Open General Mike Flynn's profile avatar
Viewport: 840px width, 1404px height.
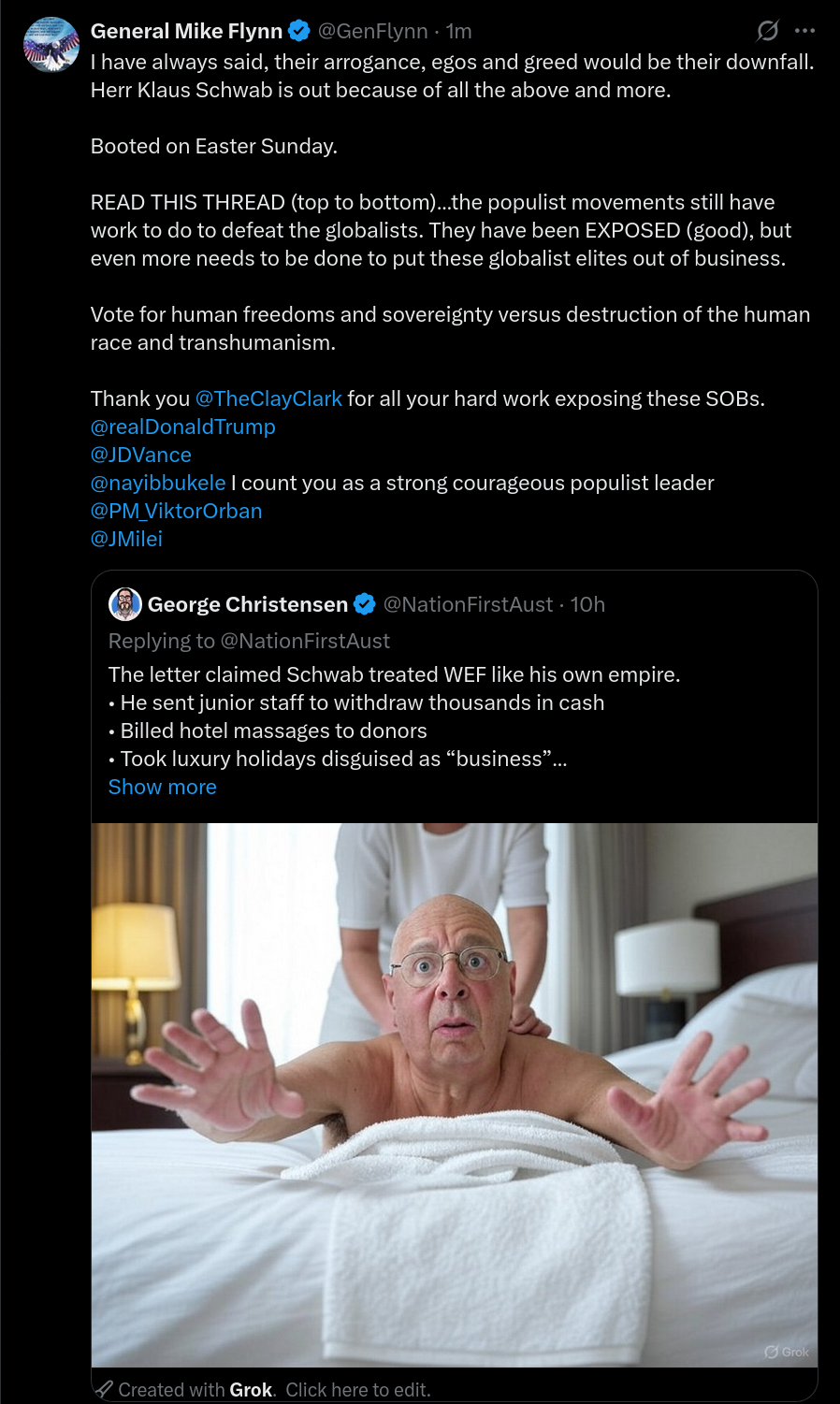(x=51, y=45)
